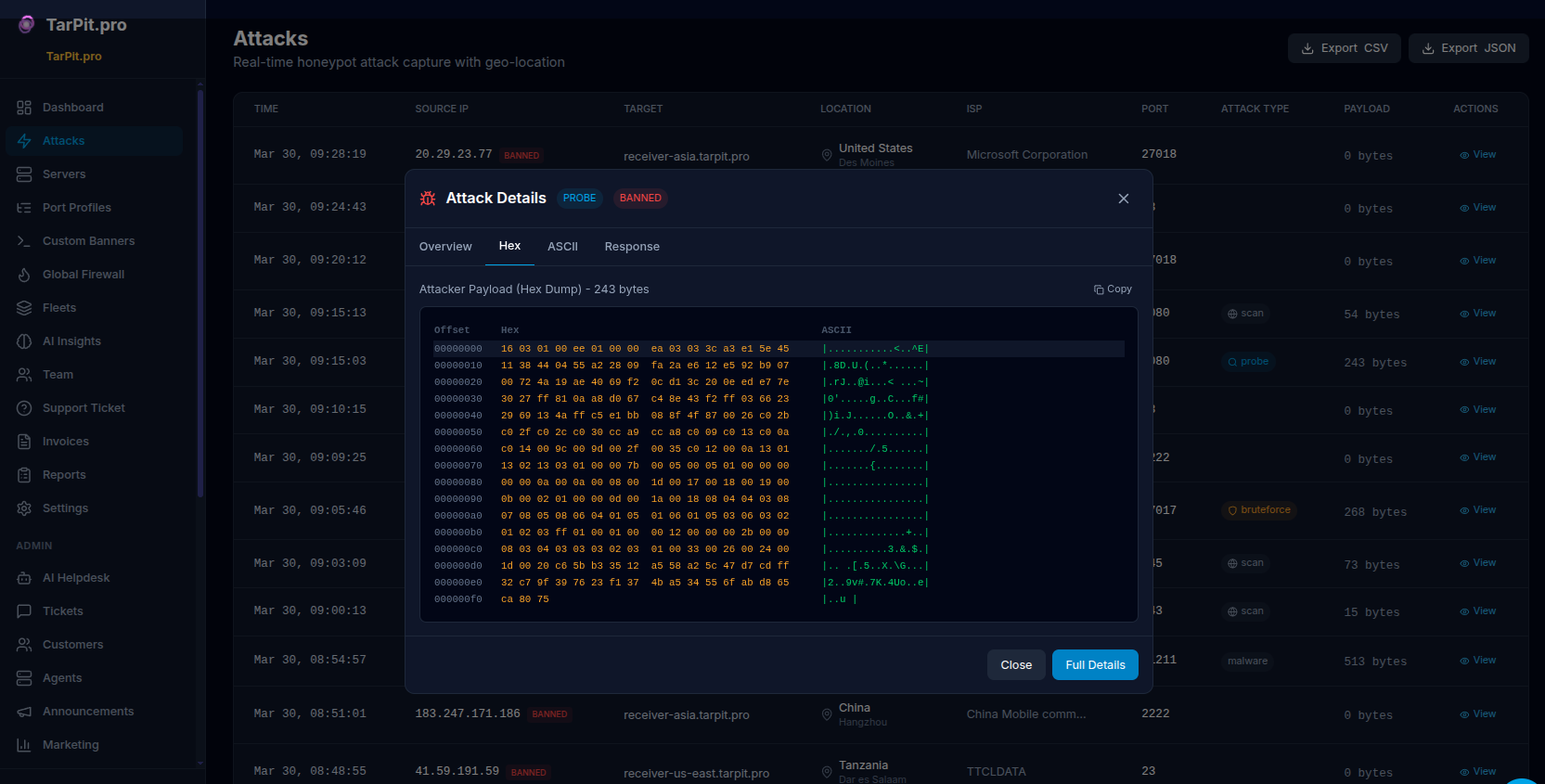Image resolution: width=1545 pixels, height=784 pixels.
Task: Select hex row at offset 00000000
Action: [x=779, y=349]
